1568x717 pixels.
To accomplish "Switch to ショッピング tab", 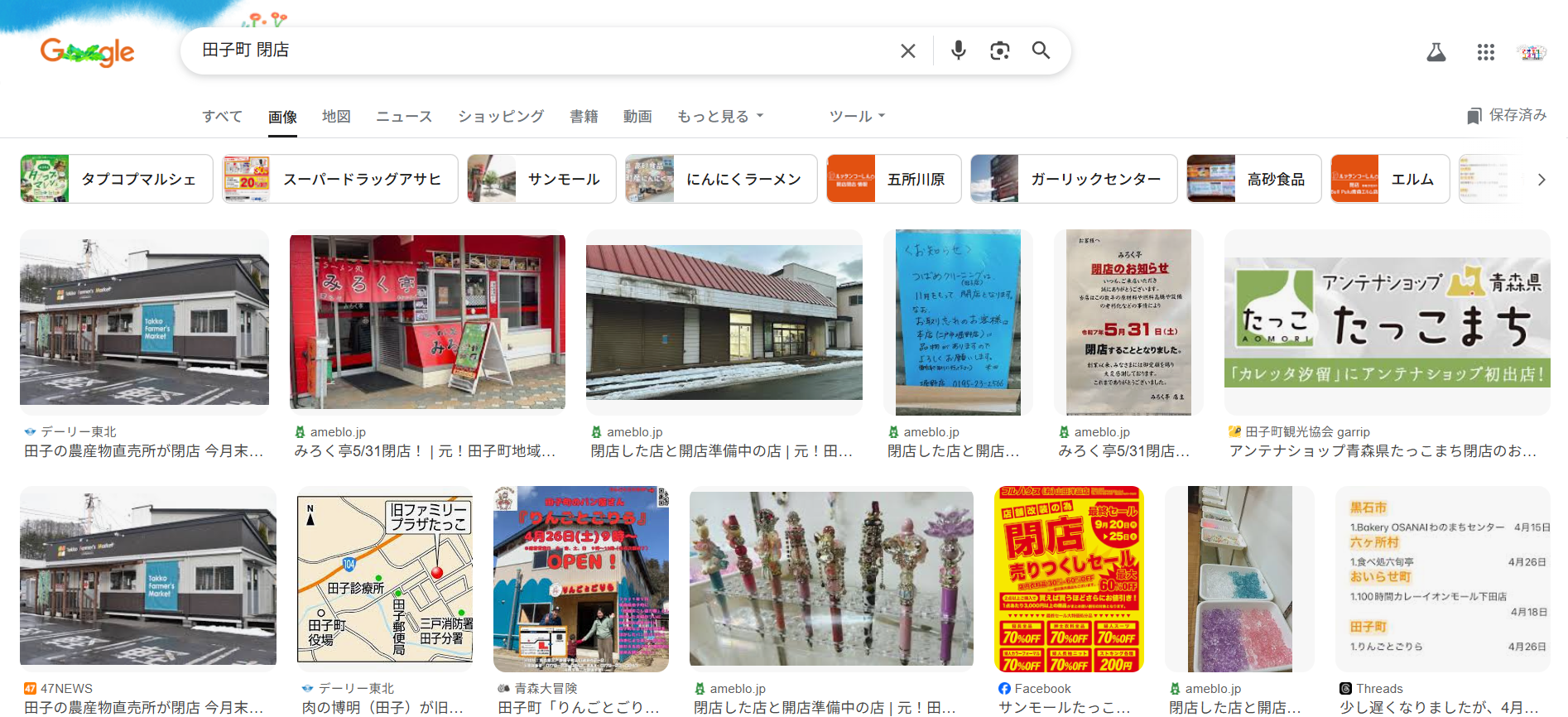I will (x=501, y=117).
